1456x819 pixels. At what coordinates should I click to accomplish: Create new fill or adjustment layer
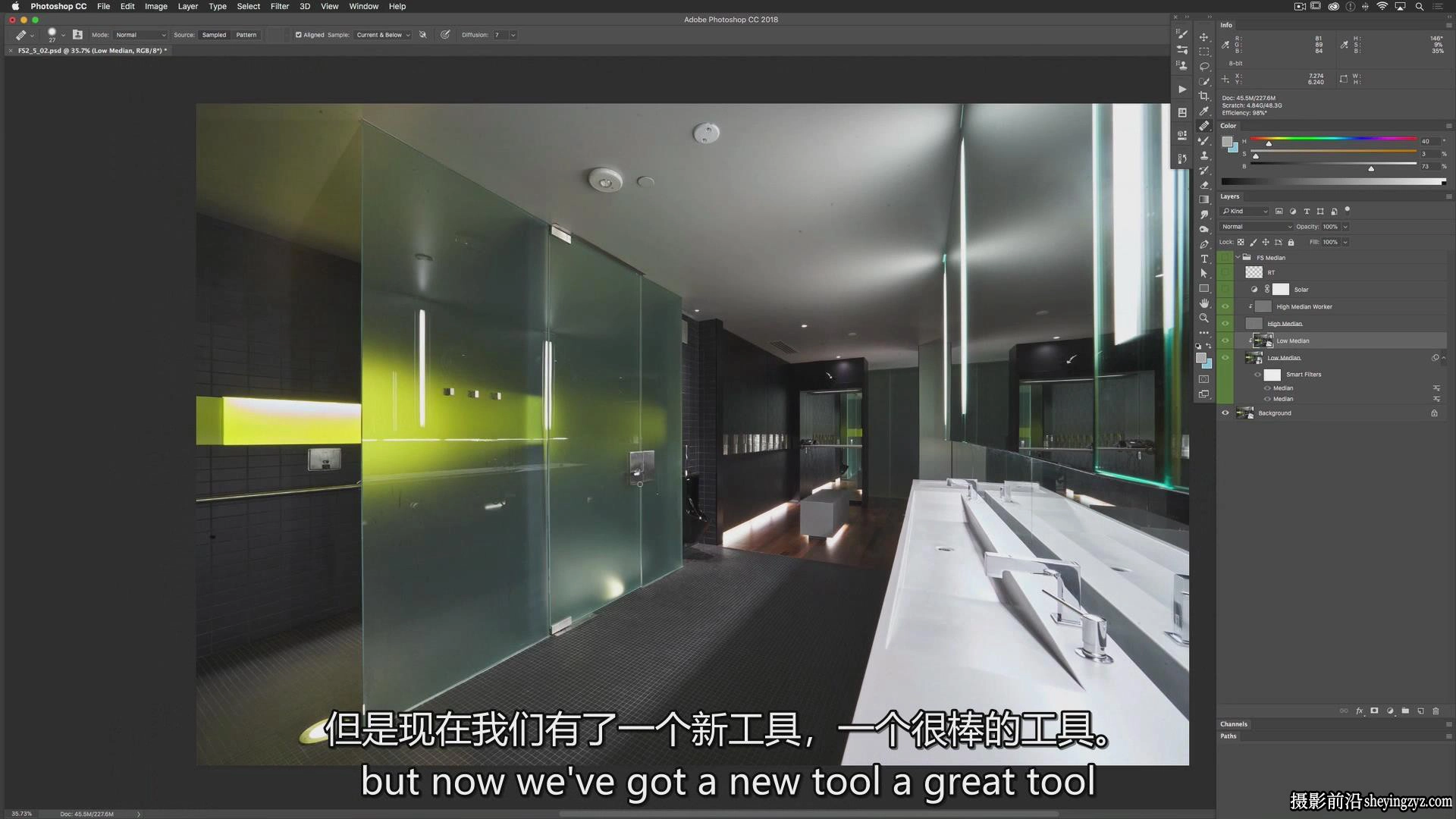click(x=1390, y=711)
